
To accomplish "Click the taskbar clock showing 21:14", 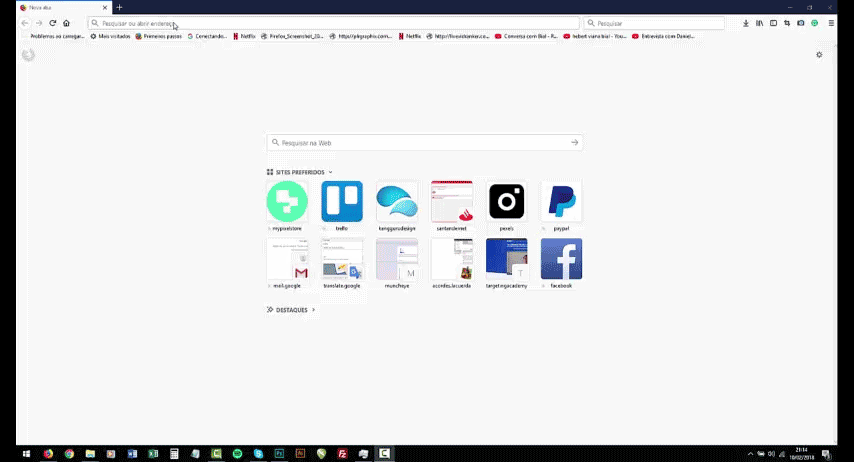I will [x=802, y=454].
